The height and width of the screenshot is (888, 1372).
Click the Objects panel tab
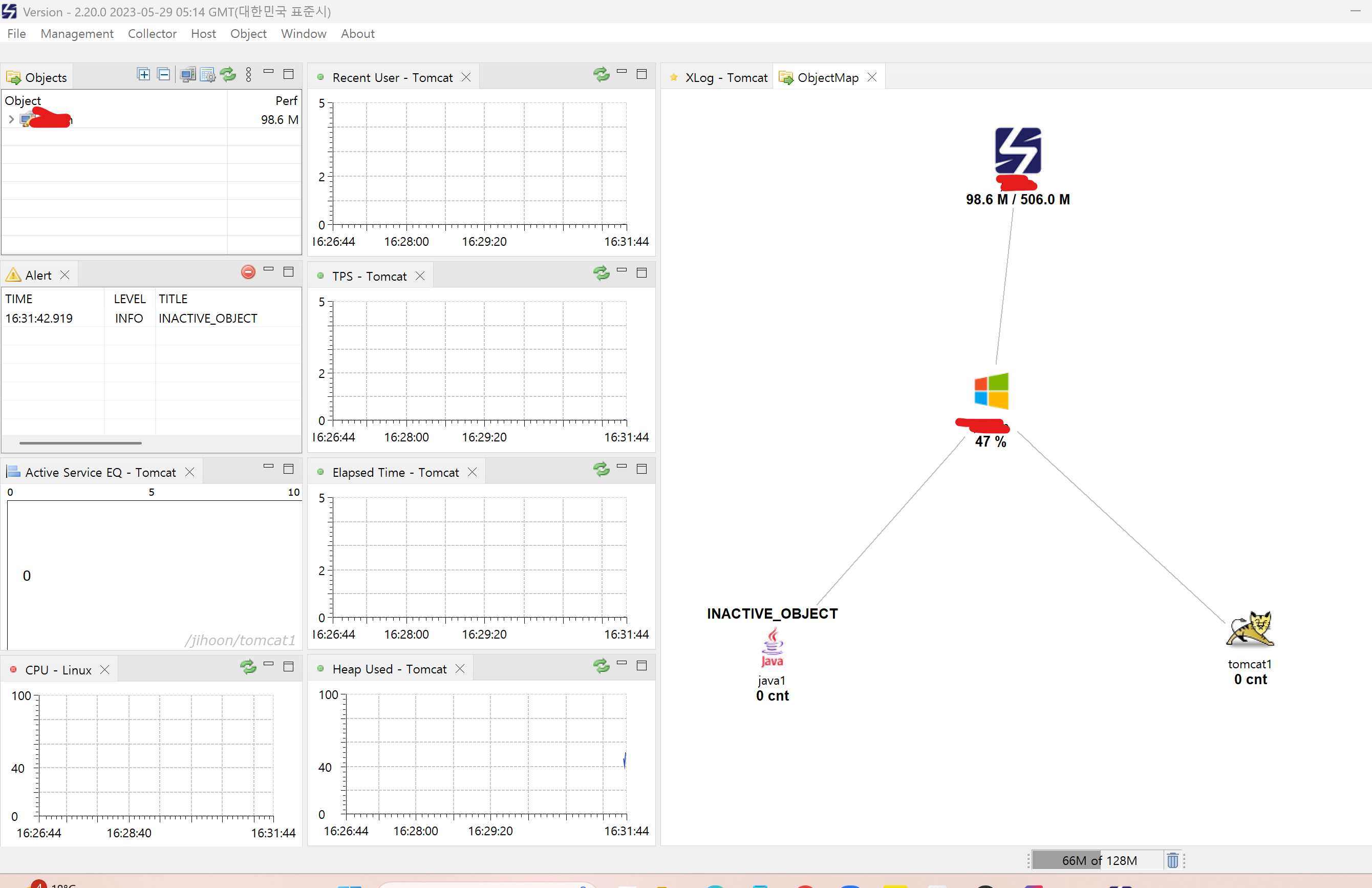click(x=37, y=77)
